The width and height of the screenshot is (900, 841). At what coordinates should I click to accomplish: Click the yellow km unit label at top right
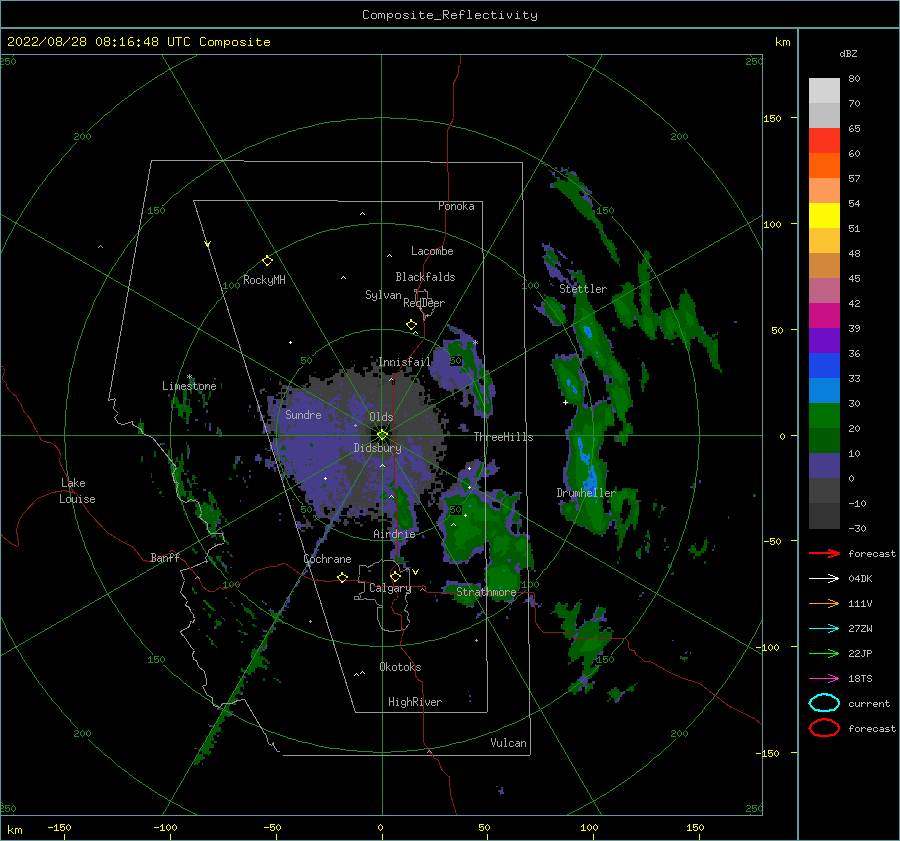click(x=782, y=42)
